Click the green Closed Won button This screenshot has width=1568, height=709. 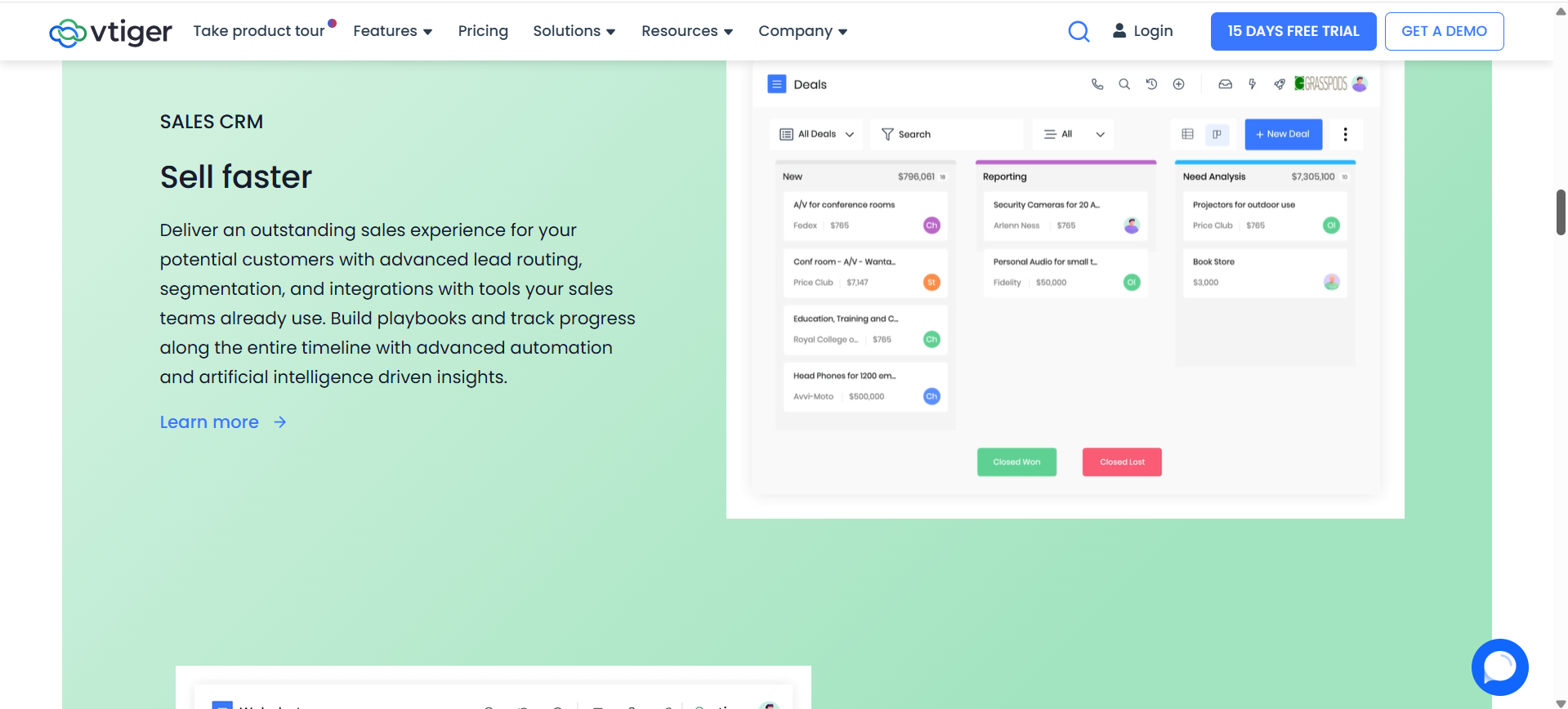point(1016,462)
